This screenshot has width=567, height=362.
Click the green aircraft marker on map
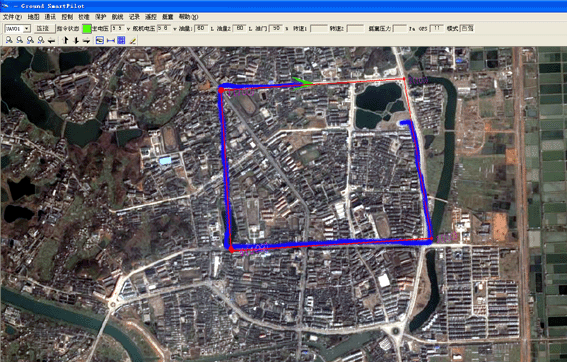click(302, 83)
